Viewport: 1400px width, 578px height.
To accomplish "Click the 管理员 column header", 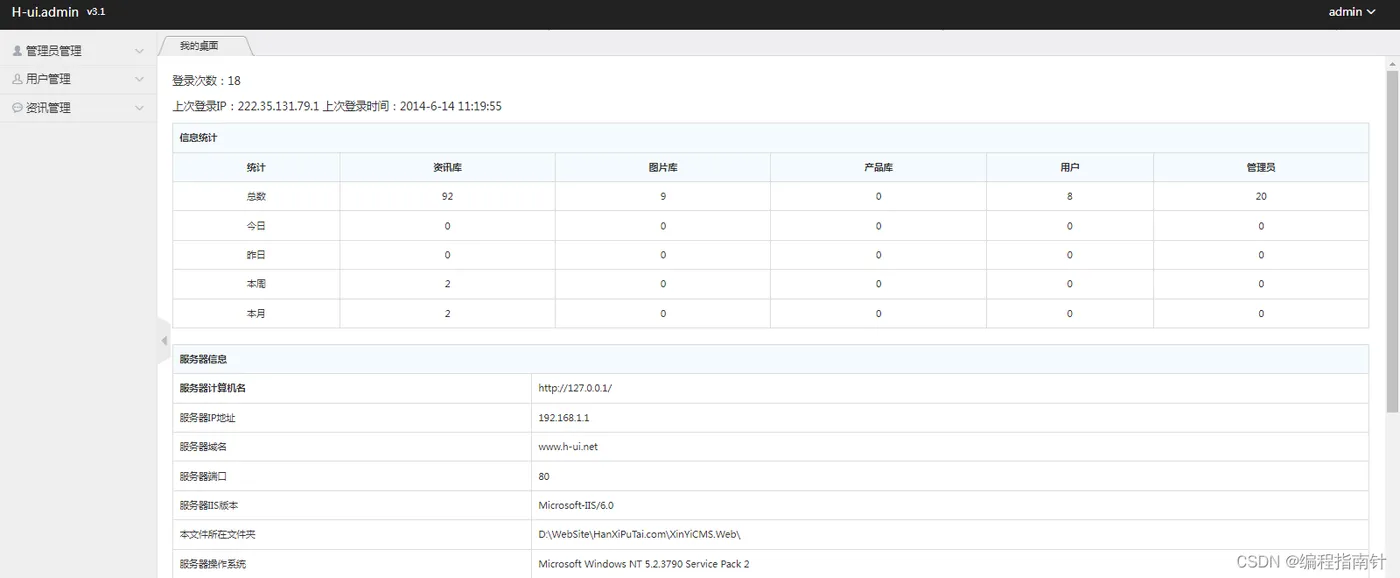I will coord(1261,167).
